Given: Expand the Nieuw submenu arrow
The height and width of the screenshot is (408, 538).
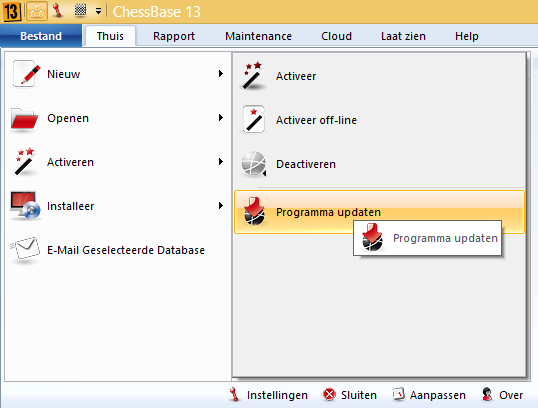Looking at the screenshot, I should 221,73.
